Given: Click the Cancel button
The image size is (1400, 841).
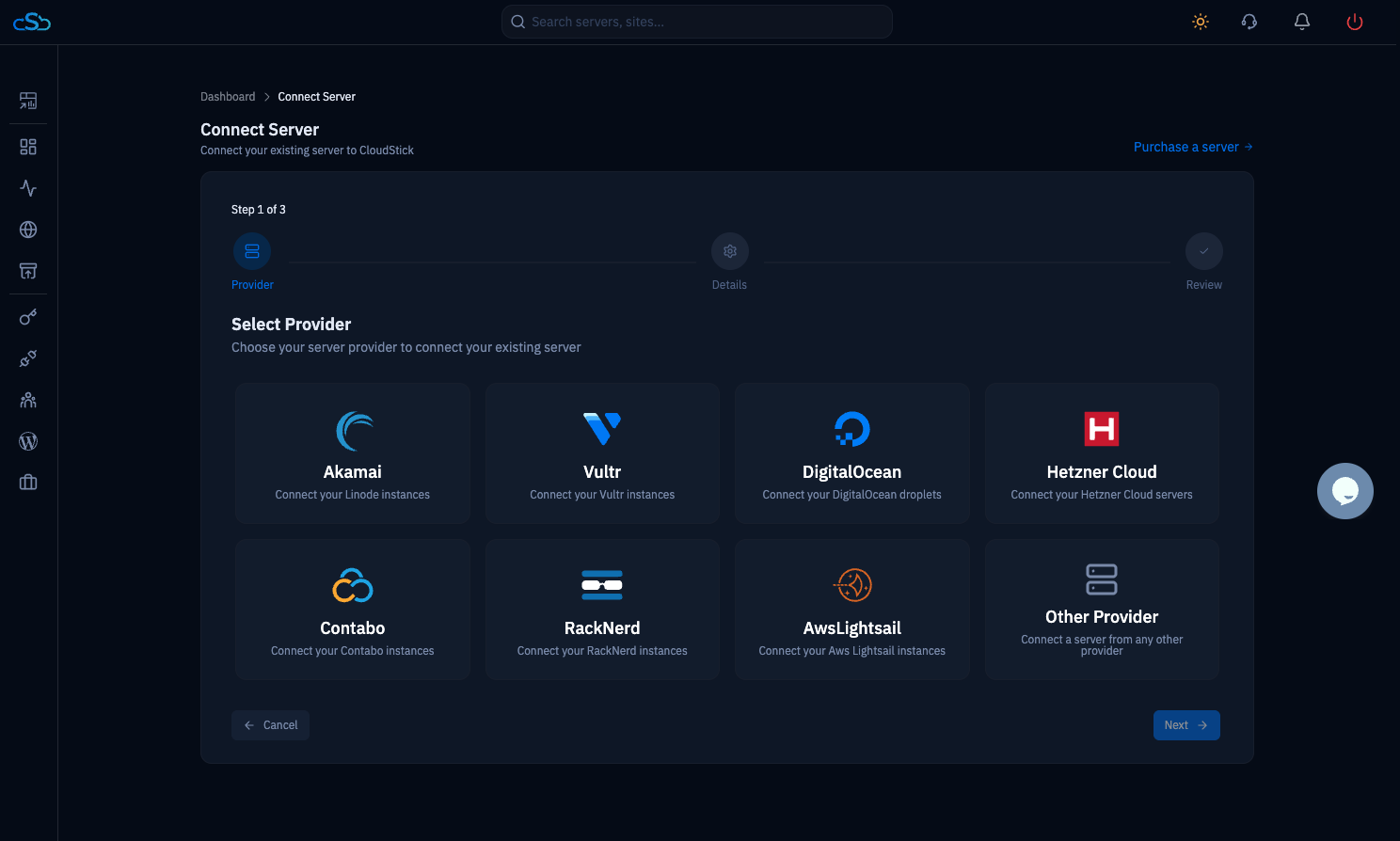Looking at the screenshot, I should 271,725.
